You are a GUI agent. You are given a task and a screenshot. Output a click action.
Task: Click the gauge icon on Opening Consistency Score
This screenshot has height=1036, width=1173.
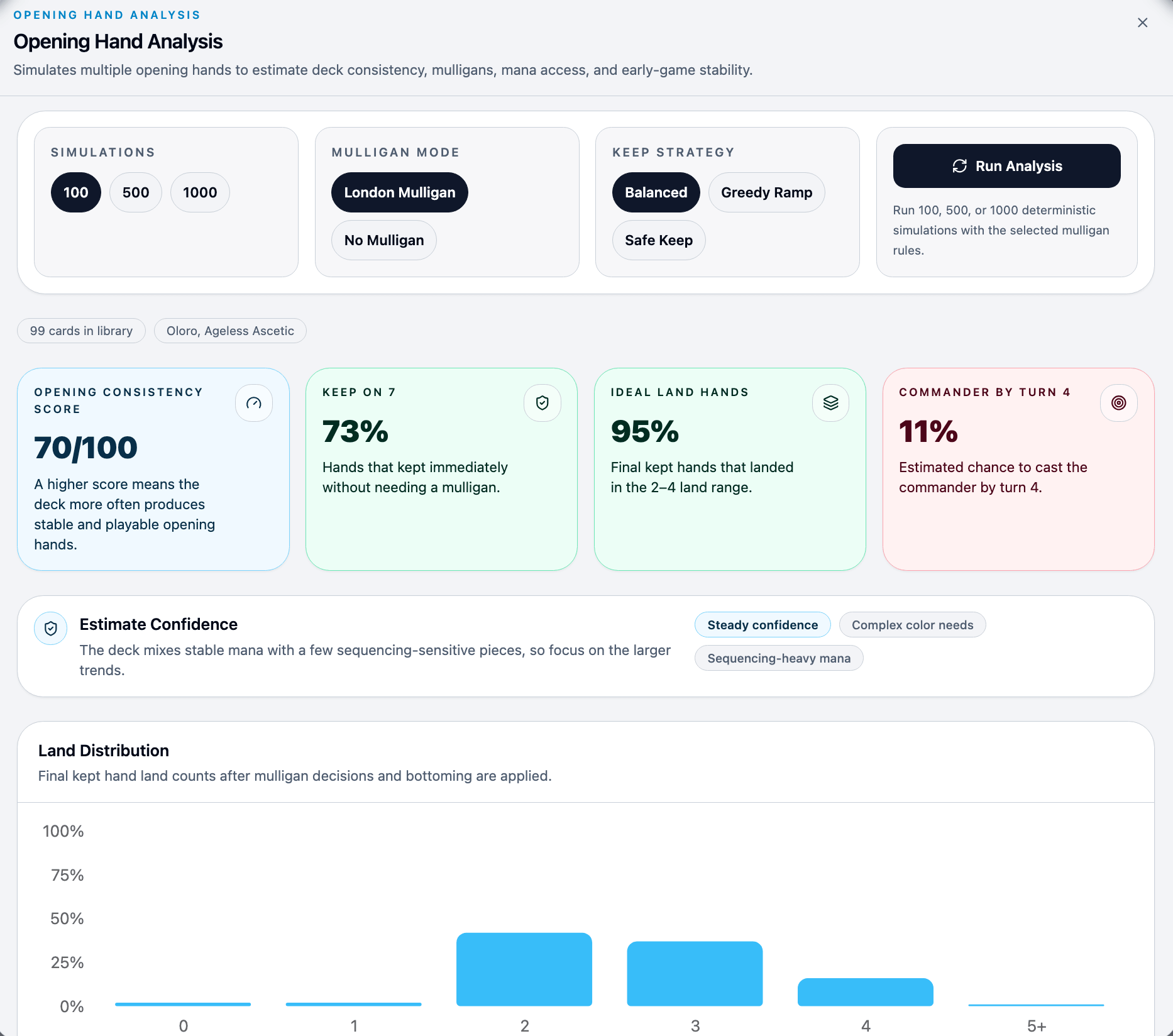pyautogui.click(x=253, y=403)
